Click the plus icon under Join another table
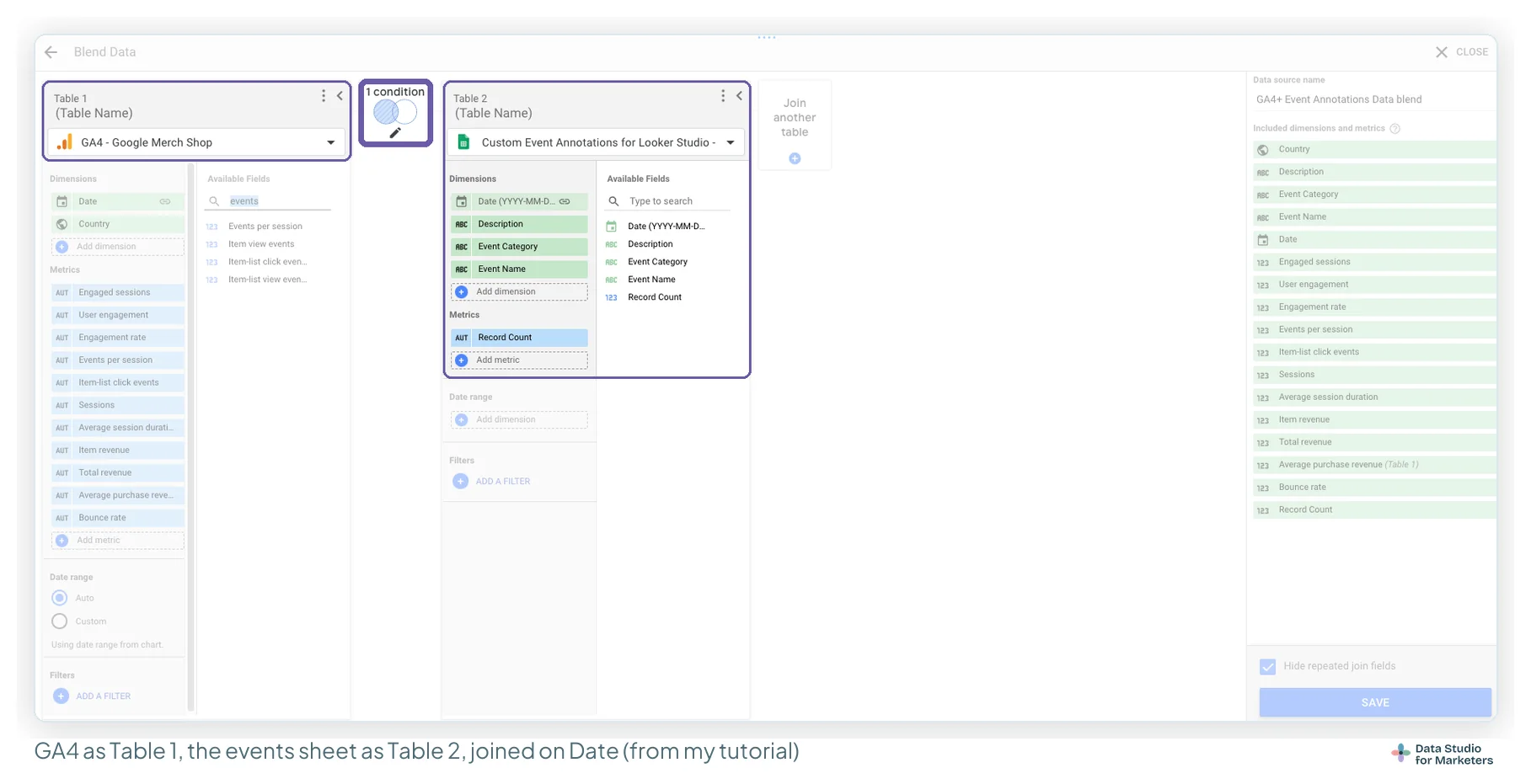 (795, 158)
